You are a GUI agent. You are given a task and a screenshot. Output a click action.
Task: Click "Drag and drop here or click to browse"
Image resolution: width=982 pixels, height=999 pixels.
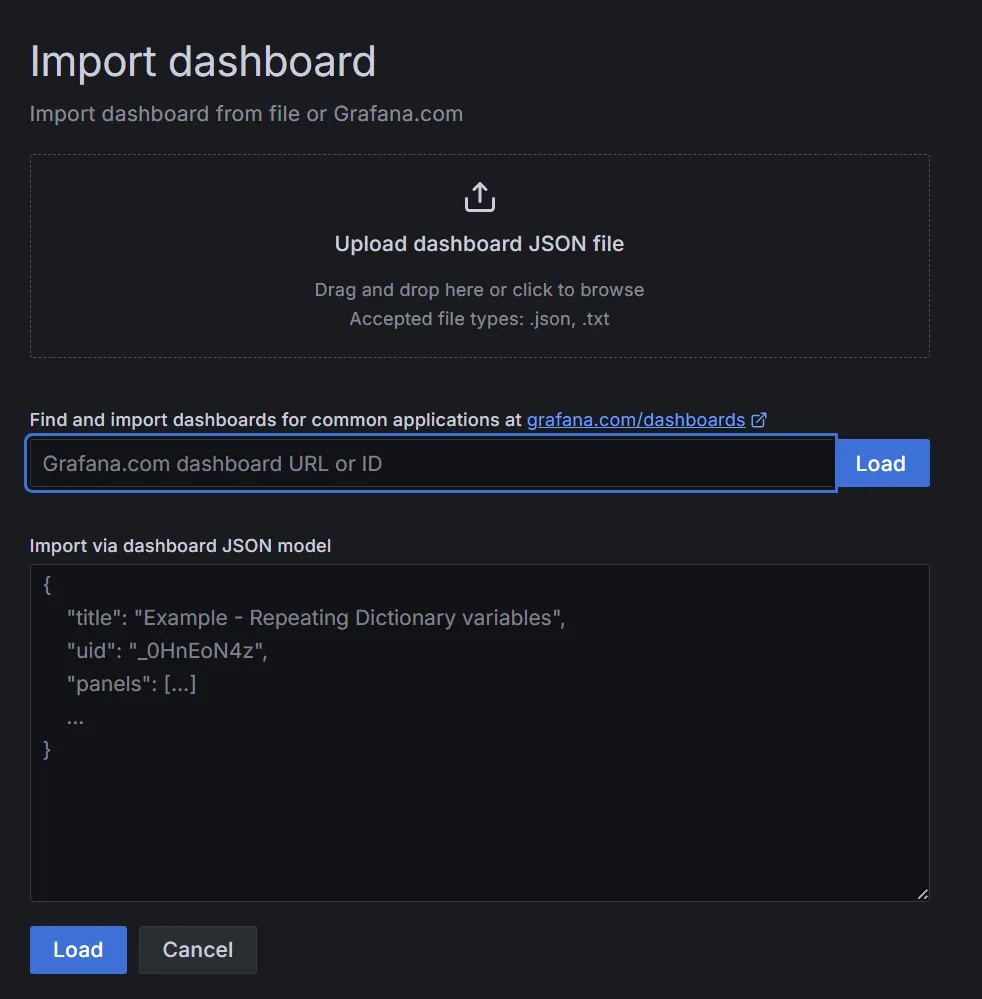pyautogui.click(x=479, y=290)
